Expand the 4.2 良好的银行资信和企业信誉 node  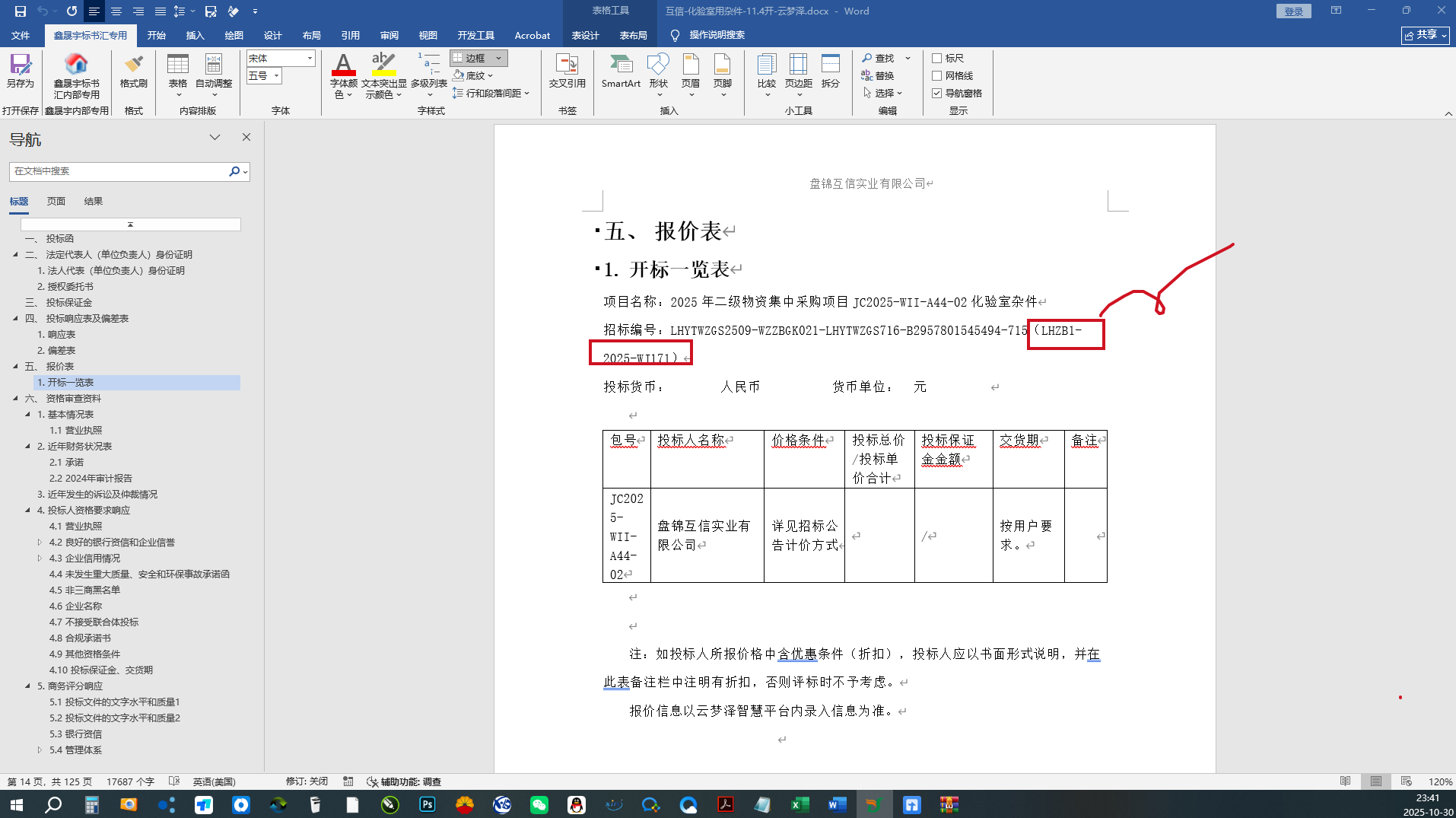40,542
